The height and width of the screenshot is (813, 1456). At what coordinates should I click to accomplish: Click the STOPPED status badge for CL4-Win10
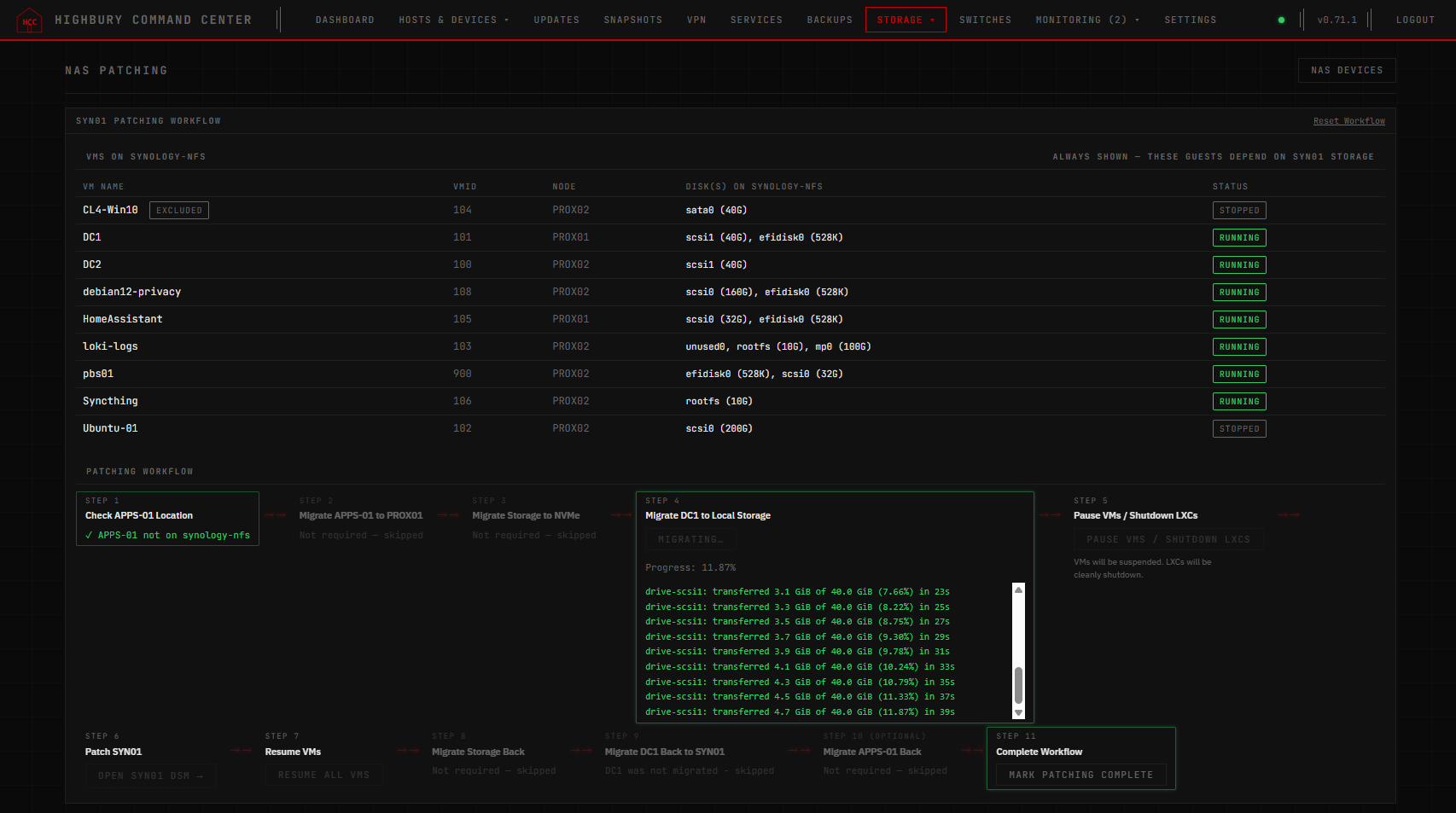[x=1239, y=210]
